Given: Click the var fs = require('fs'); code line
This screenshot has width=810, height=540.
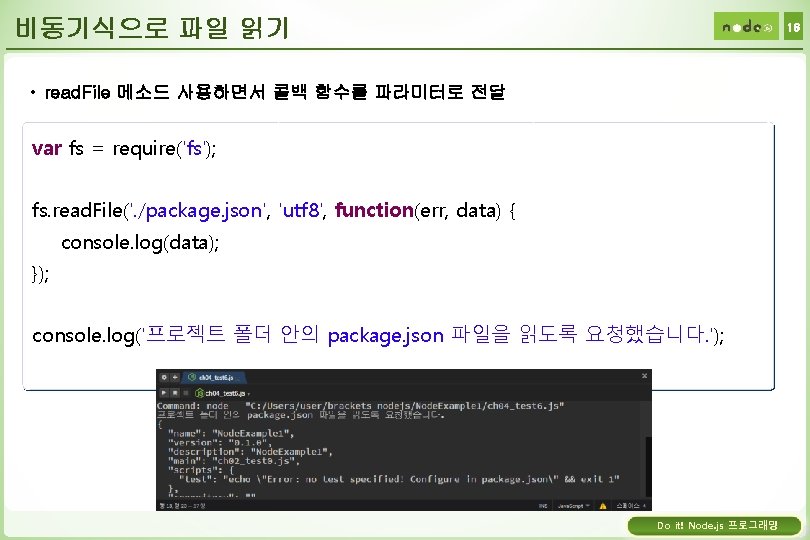Looking at the screenshot, I should [124, 148].
